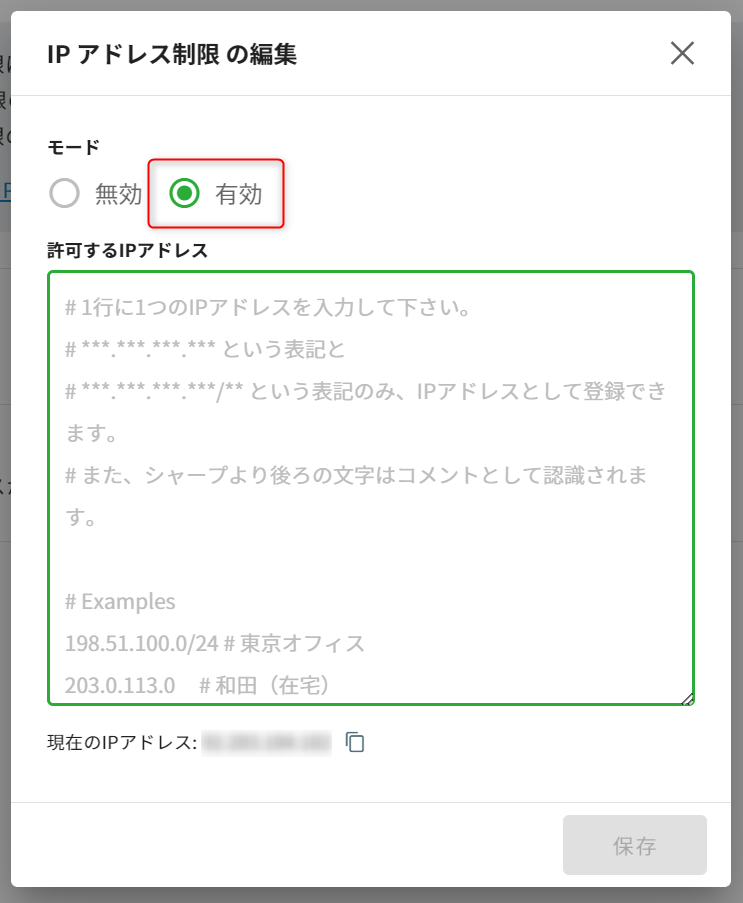Copy the current IP address
This screenshot has width=743, height=903.
(x=355, y=742)
